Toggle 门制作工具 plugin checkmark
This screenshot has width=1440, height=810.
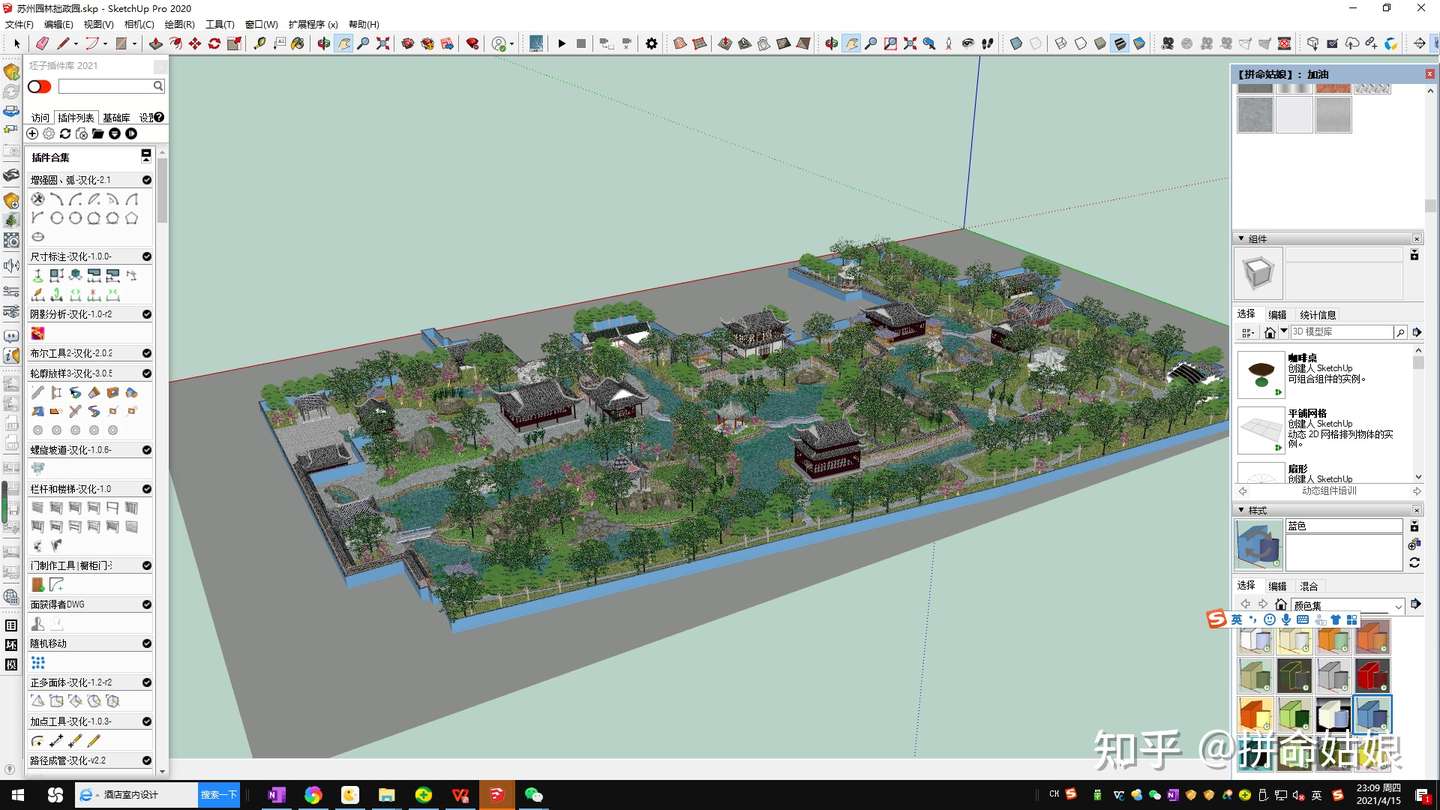click(x=147, y=565)
